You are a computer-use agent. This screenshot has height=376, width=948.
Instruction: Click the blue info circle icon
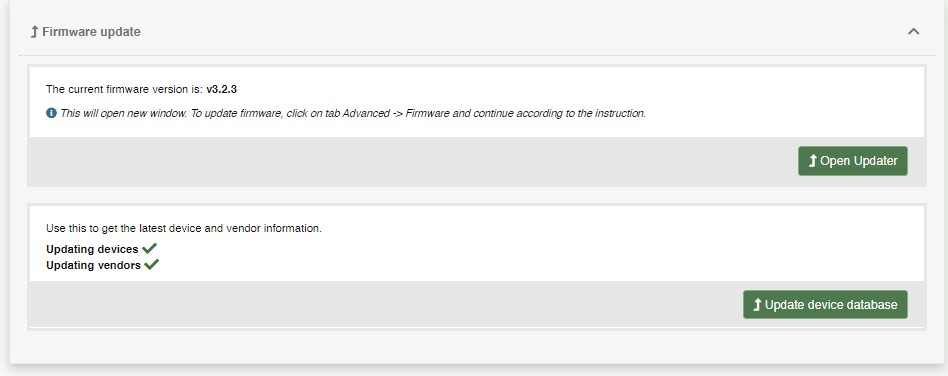pos(51,112)
